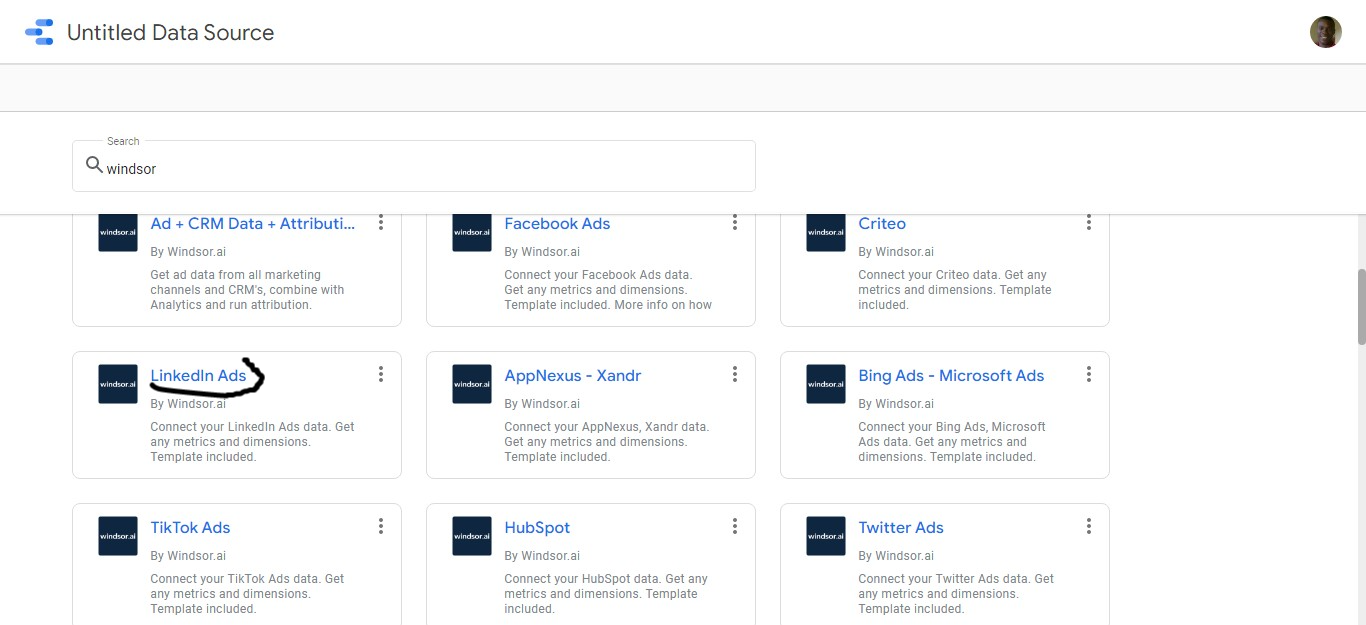Open more options for TikTok Ads connector
The image size is (1366, 625).
(381, 526)
